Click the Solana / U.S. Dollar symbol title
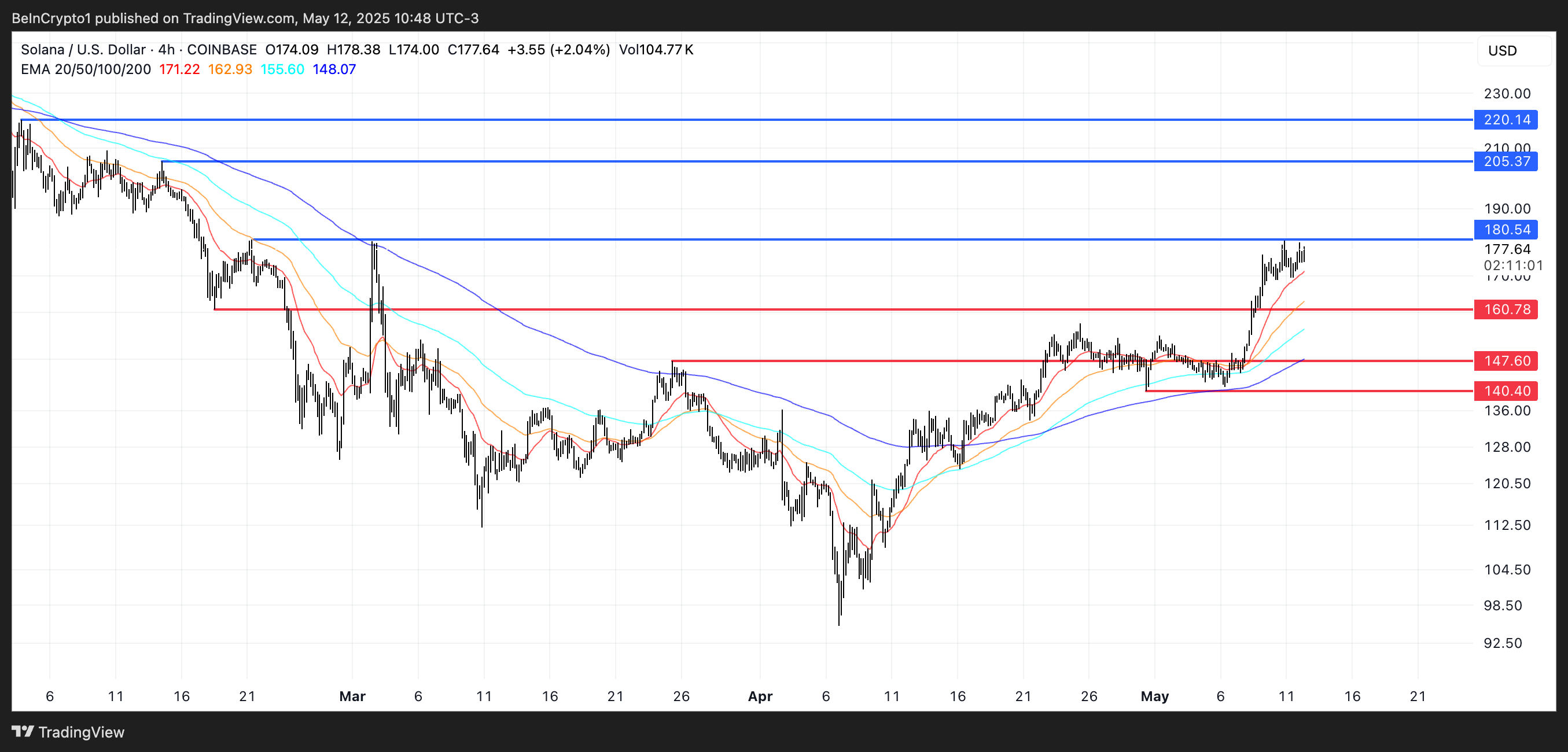The height and width of the screenshot is (752, 1568). (x=83, y=49)
